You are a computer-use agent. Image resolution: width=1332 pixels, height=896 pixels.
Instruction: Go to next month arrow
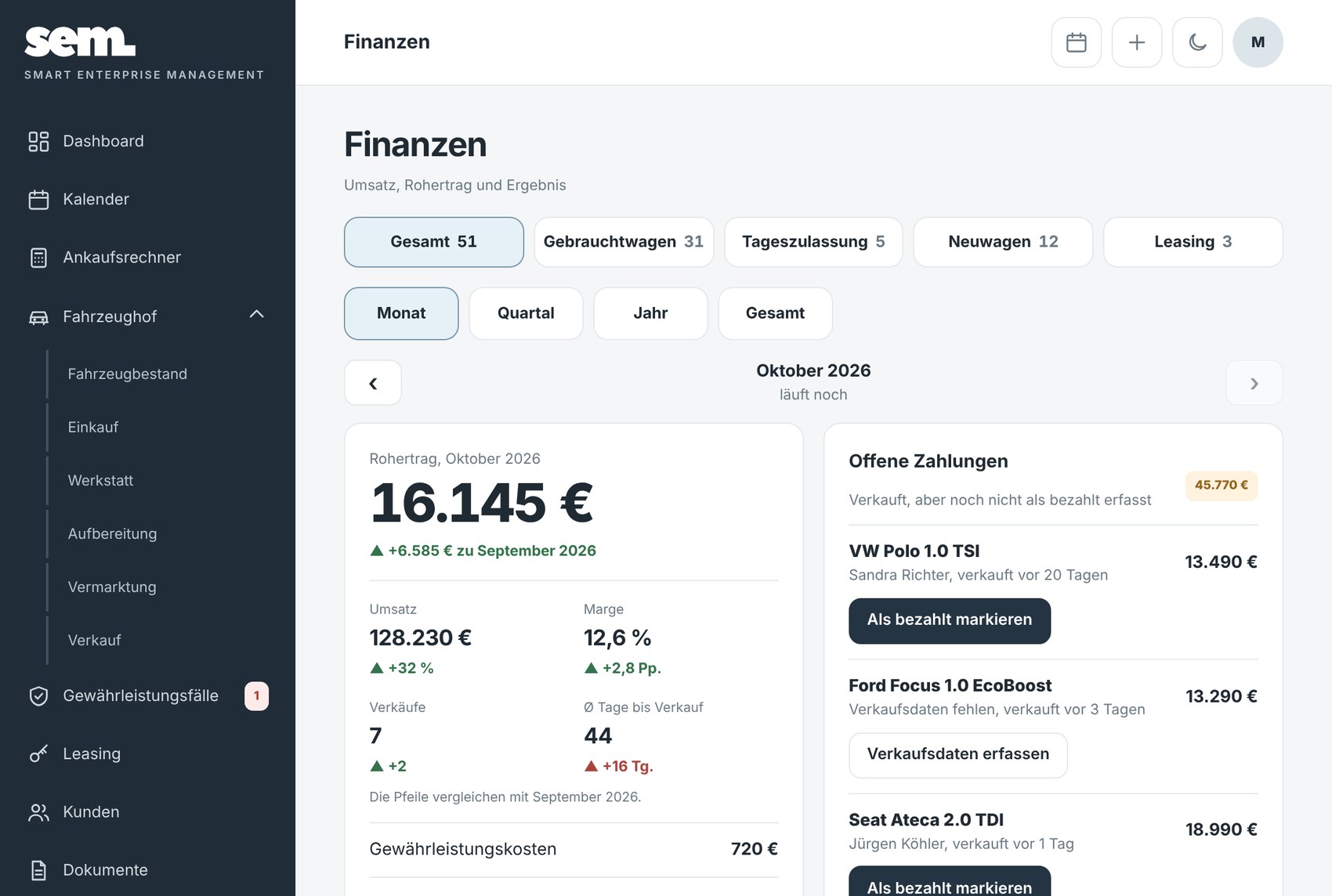pos(1254,383)
